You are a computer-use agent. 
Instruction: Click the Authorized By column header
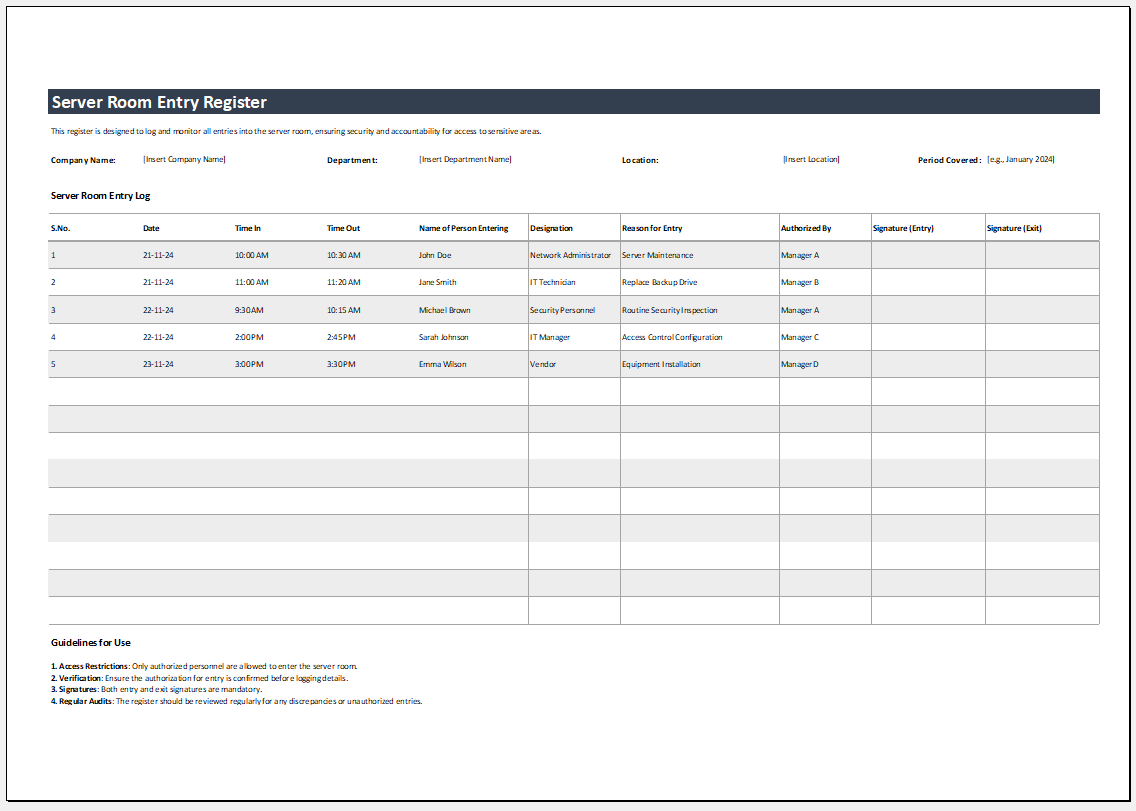coord(805,228)
